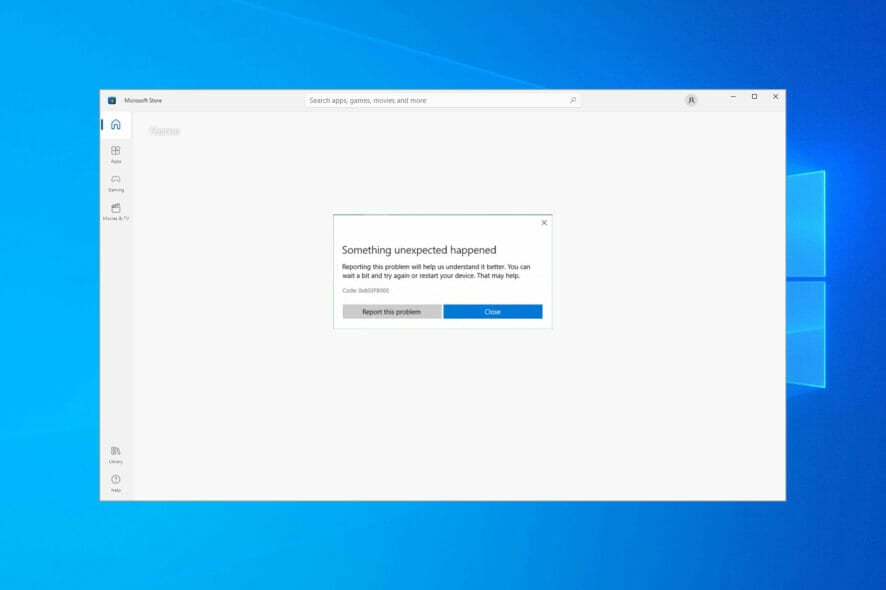Dismiss the error dialog with X
This screenshot has width=886, height=590.
(x=544, y=223)
